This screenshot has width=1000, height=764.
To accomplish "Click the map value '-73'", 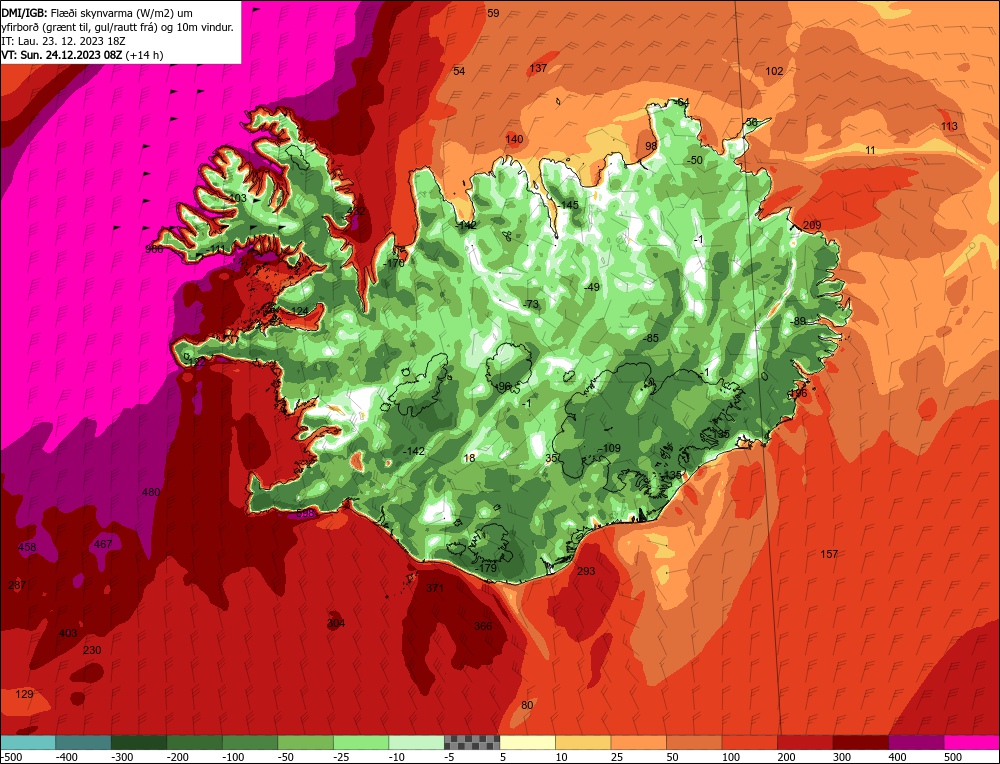I will 531,305.
